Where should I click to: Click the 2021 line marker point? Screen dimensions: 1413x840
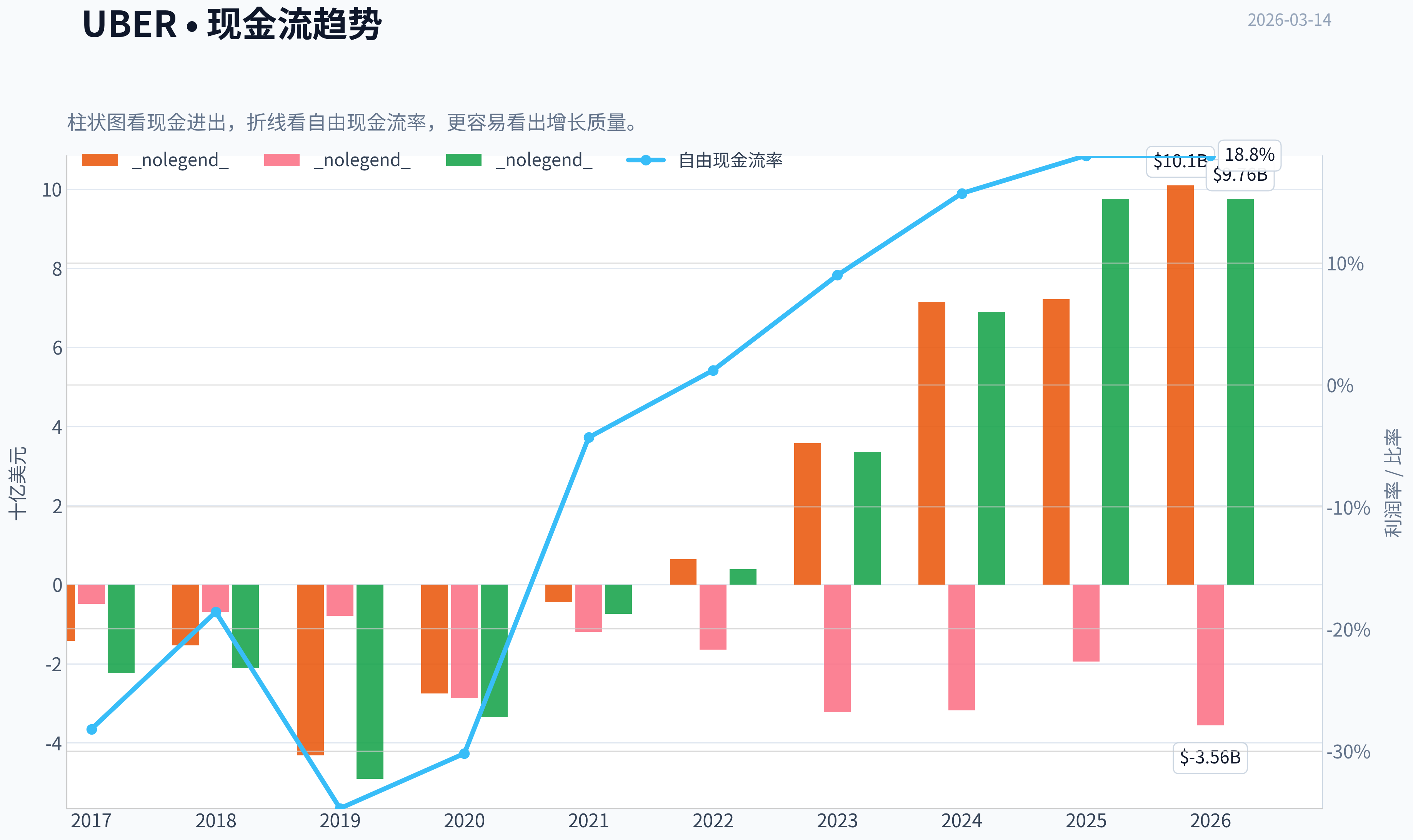pos(588,438)
